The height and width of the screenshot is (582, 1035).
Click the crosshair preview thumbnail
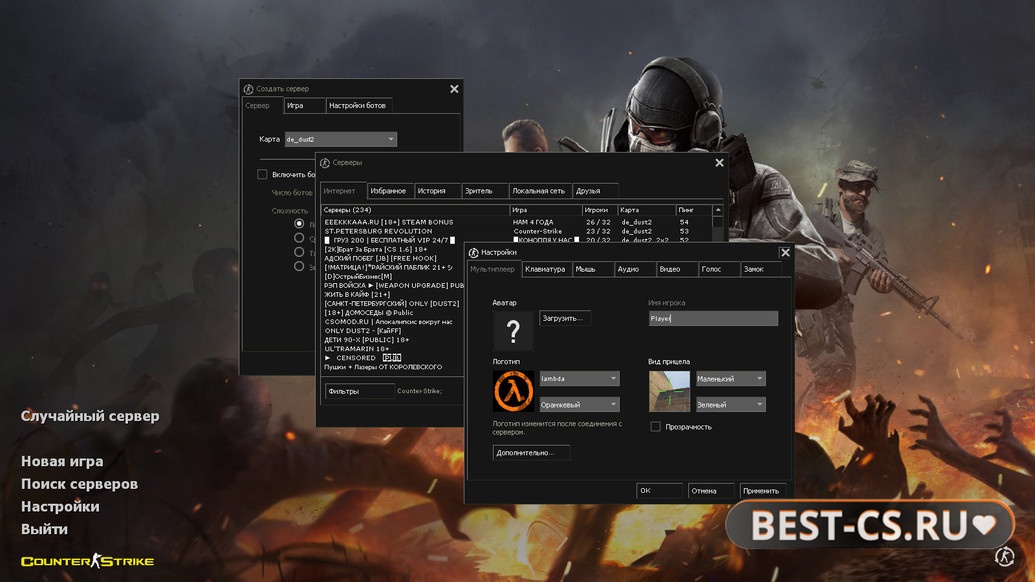[x=669, y=391]
